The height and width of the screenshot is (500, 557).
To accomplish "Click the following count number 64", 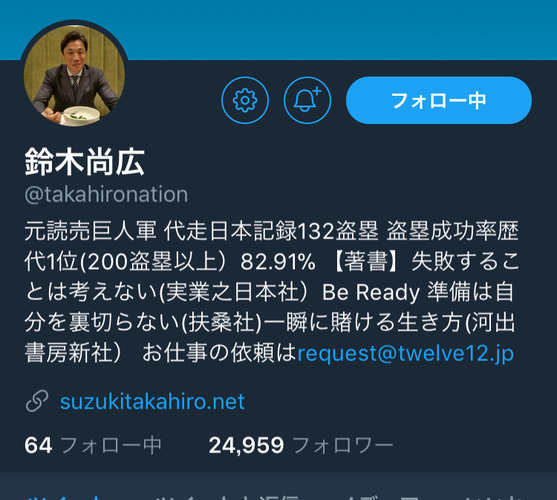I will (x=38, y=445).
